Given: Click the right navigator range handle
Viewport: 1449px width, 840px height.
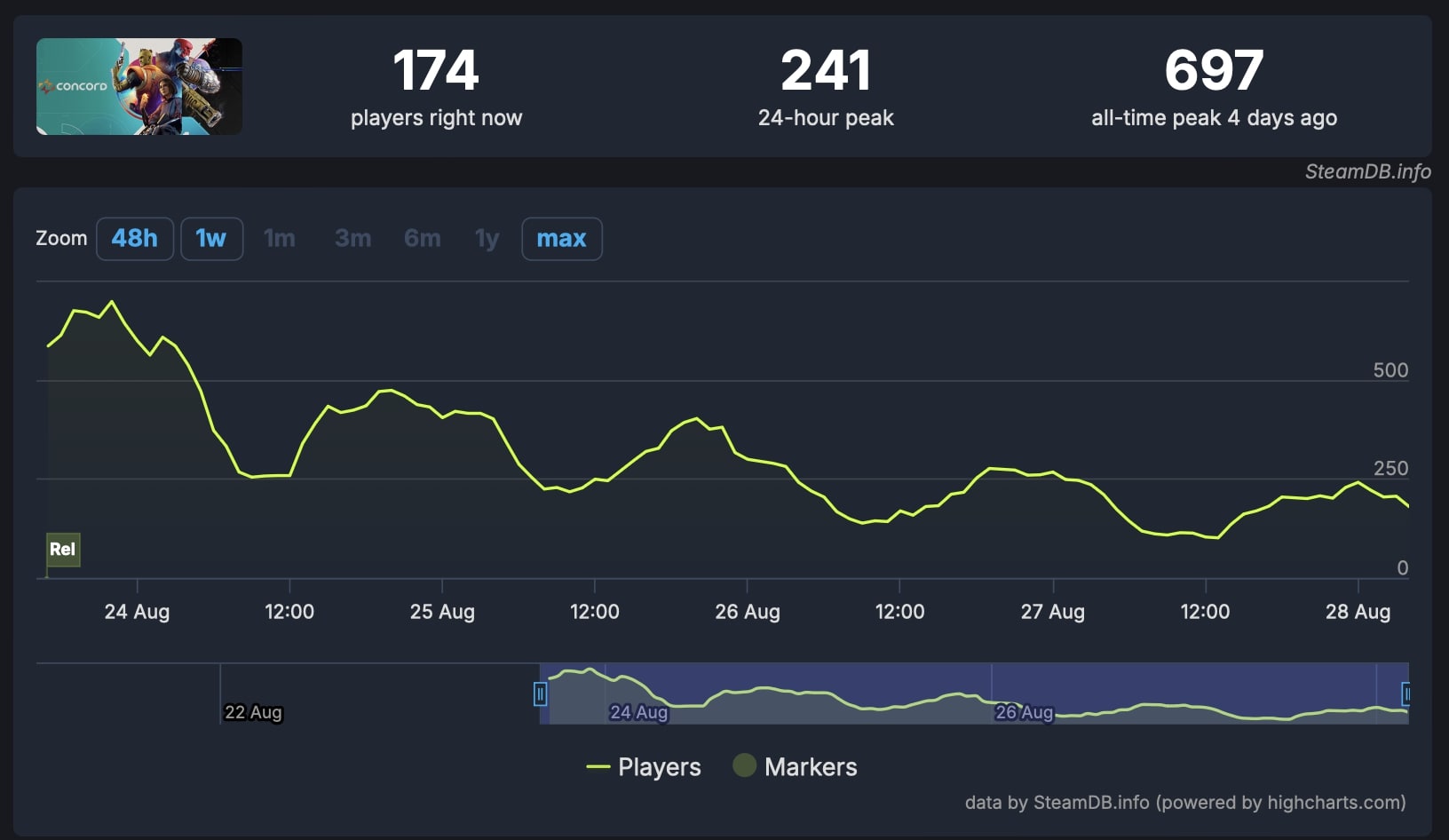Looking at the screenshot, I should [1405, 693].
